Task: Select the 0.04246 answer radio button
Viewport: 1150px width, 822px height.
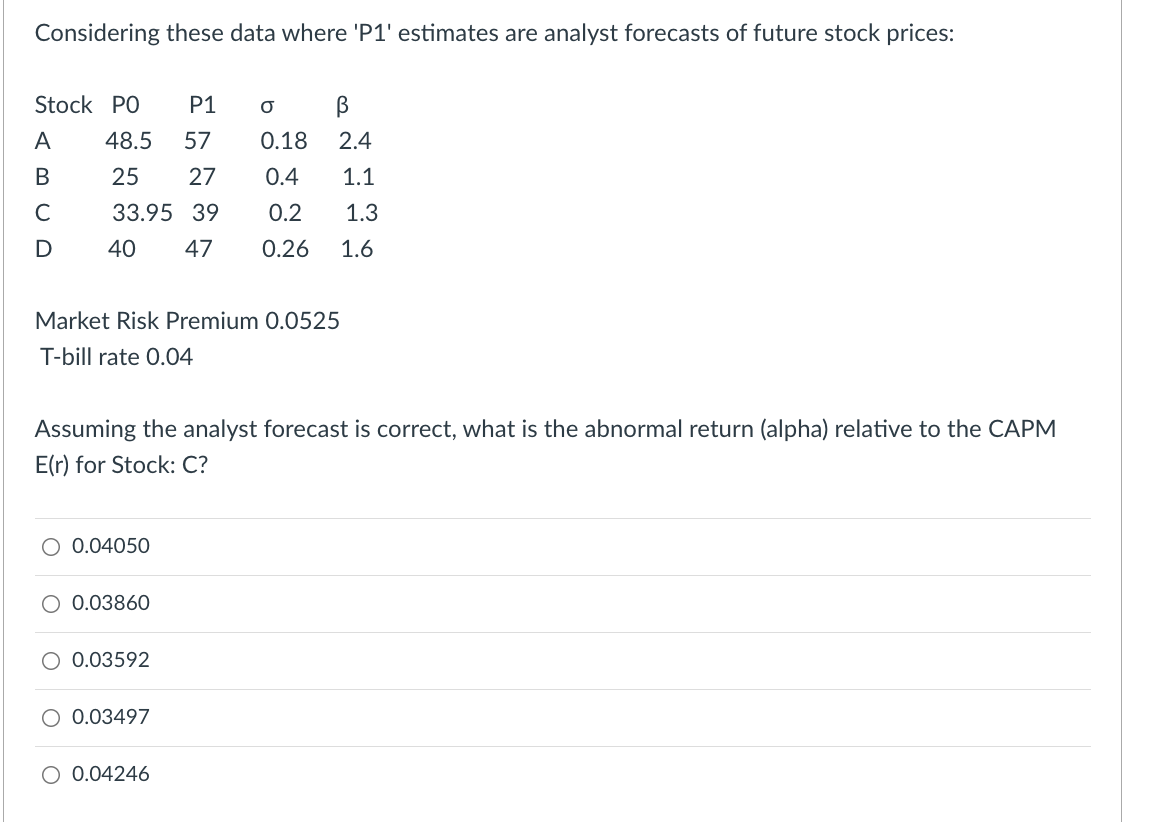Action: coord(51,773)
